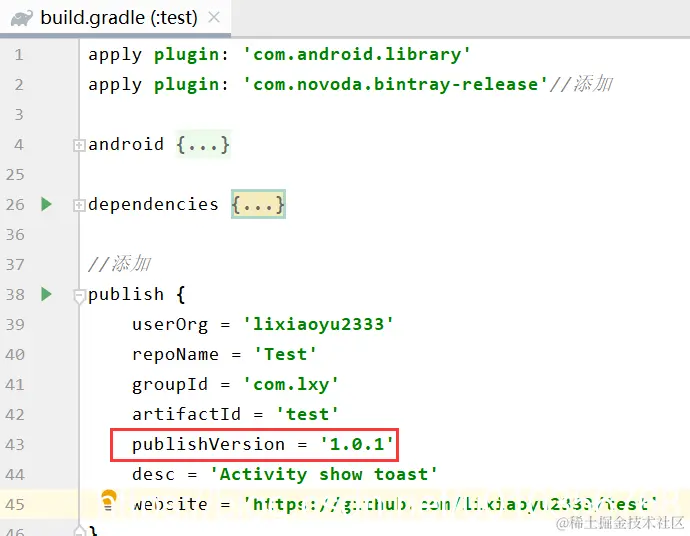The image size is (690, 536).
Task: Expand the folded android block
Action: 79,145
